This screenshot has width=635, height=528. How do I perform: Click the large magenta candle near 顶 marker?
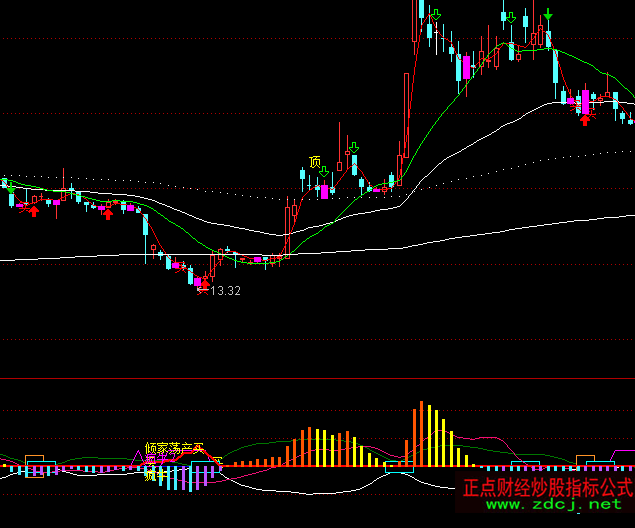click(x=324, y=190)
